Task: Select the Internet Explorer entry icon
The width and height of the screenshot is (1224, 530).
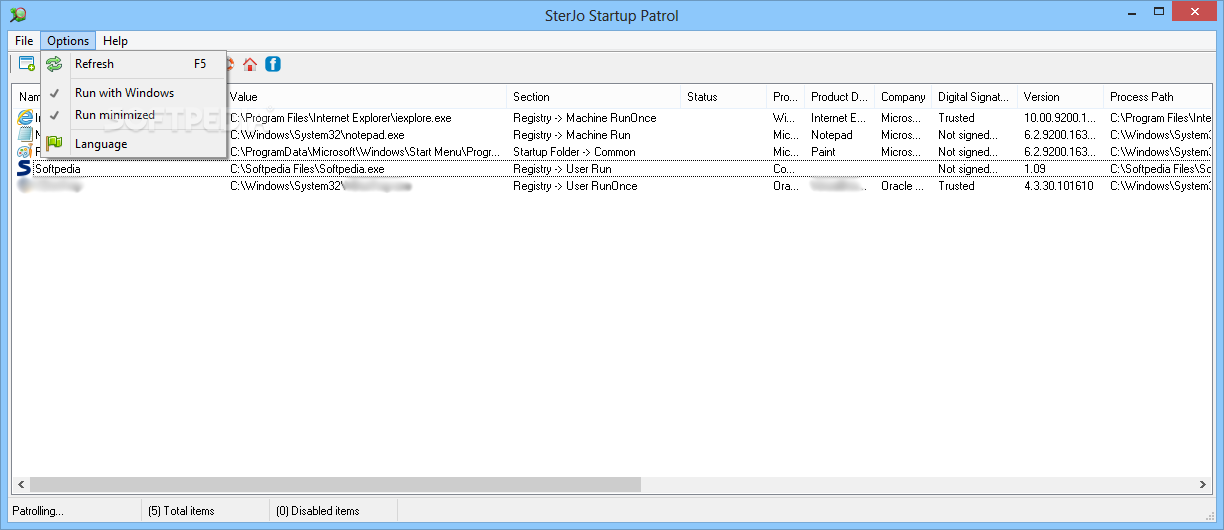Action: point(25,118)
